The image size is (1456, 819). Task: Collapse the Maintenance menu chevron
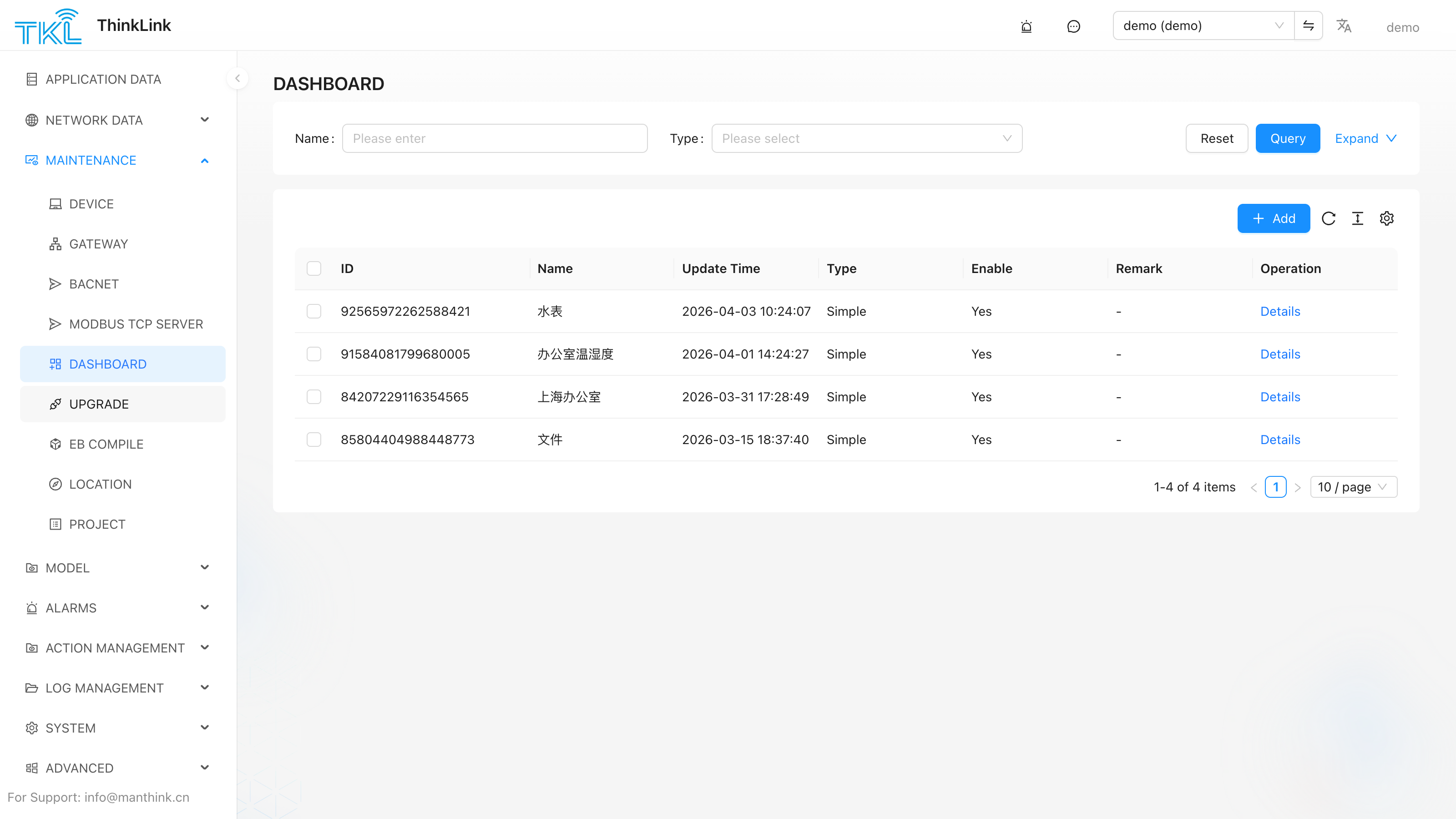tap(205, 161)
